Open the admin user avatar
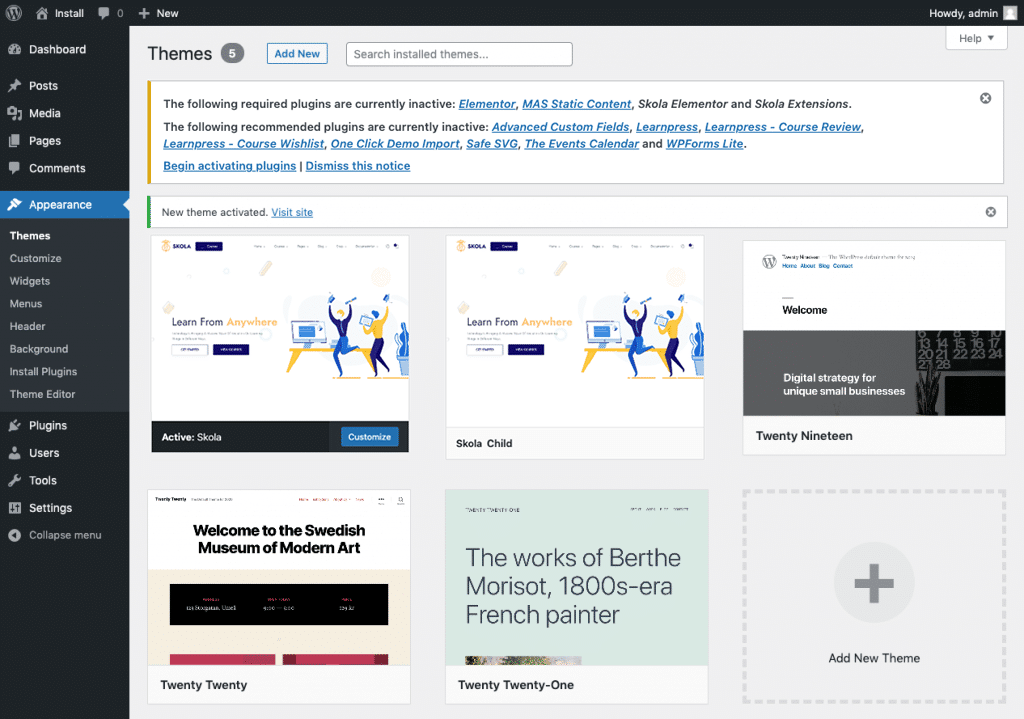Screen dimensions: 1024x719 pyautogui.click(x=1010, y=13)
